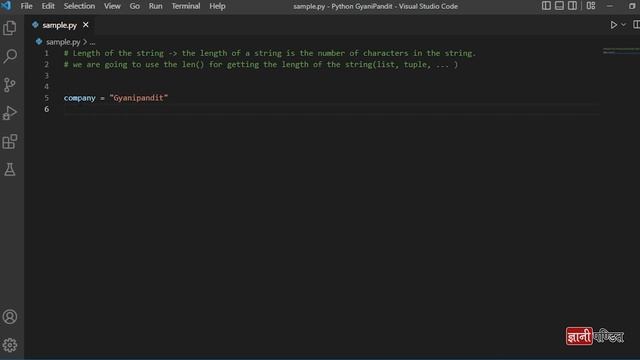The height and width of the screenshot is (360, 640).
Task: Open the Search view
Action: 10,56
